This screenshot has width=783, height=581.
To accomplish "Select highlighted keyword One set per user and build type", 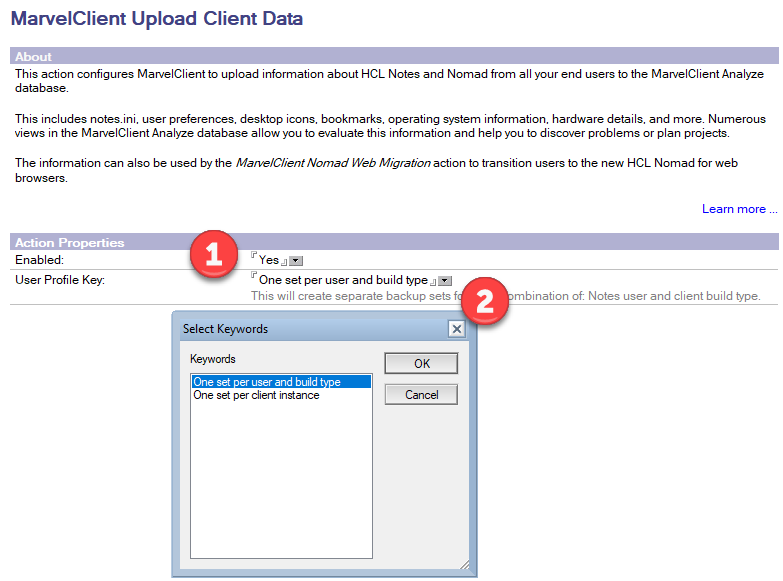I will coord(267,382).
